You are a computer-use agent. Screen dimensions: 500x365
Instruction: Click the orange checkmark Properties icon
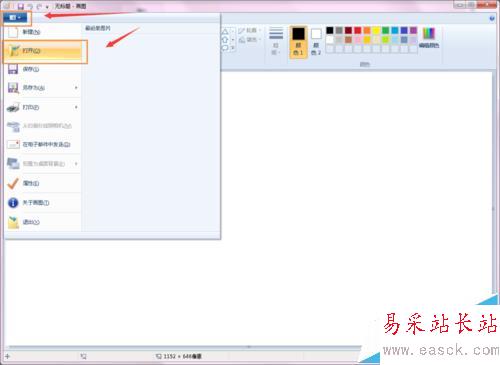pyautogui.click(x=13, y=183)
